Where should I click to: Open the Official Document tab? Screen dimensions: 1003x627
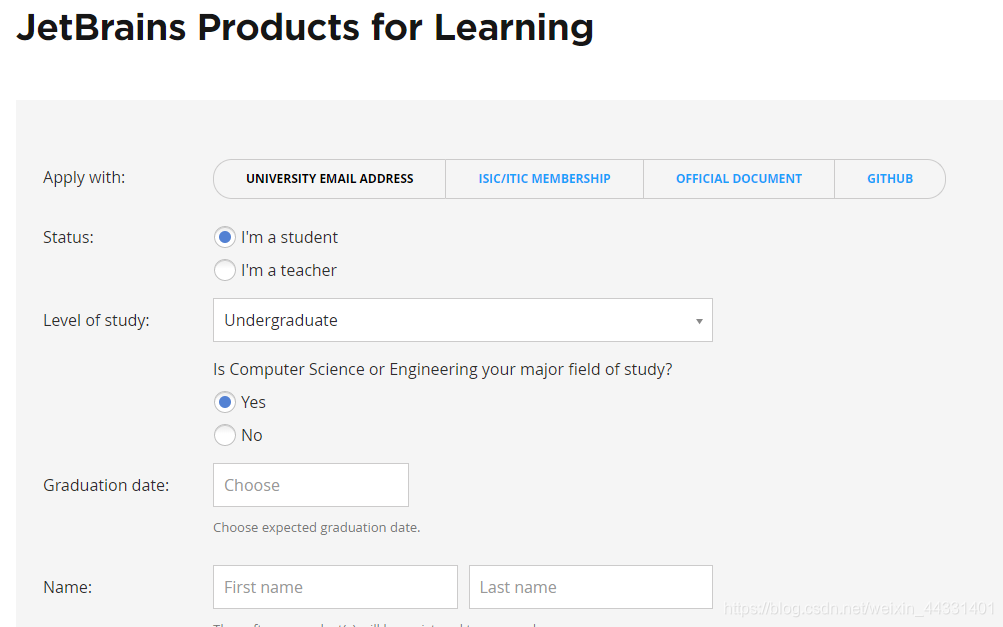point(738,179)
